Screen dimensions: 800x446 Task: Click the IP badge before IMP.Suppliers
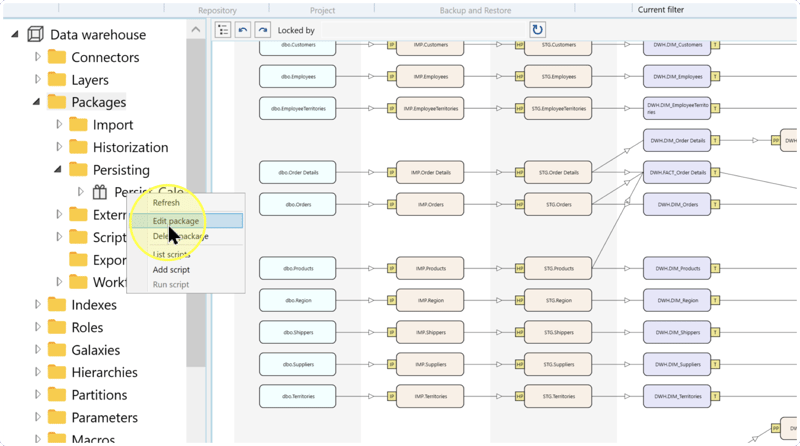tap(391, 364)
